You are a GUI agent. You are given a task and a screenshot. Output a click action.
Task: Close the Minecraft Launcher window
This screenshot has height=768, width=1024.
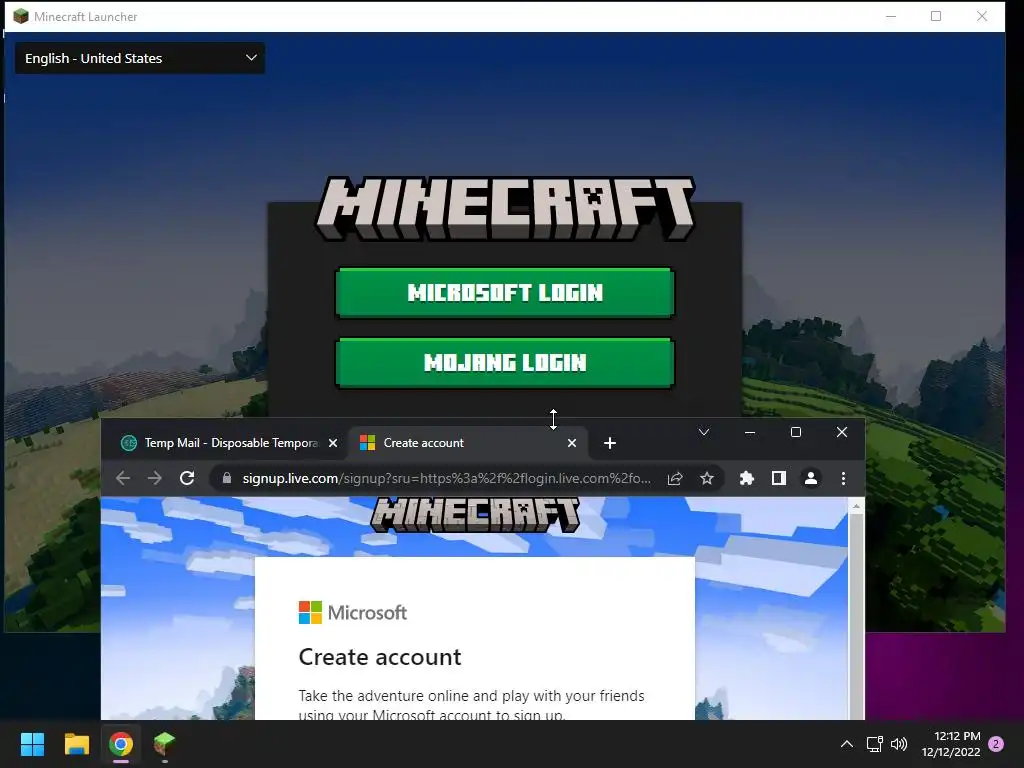(982, 16)
